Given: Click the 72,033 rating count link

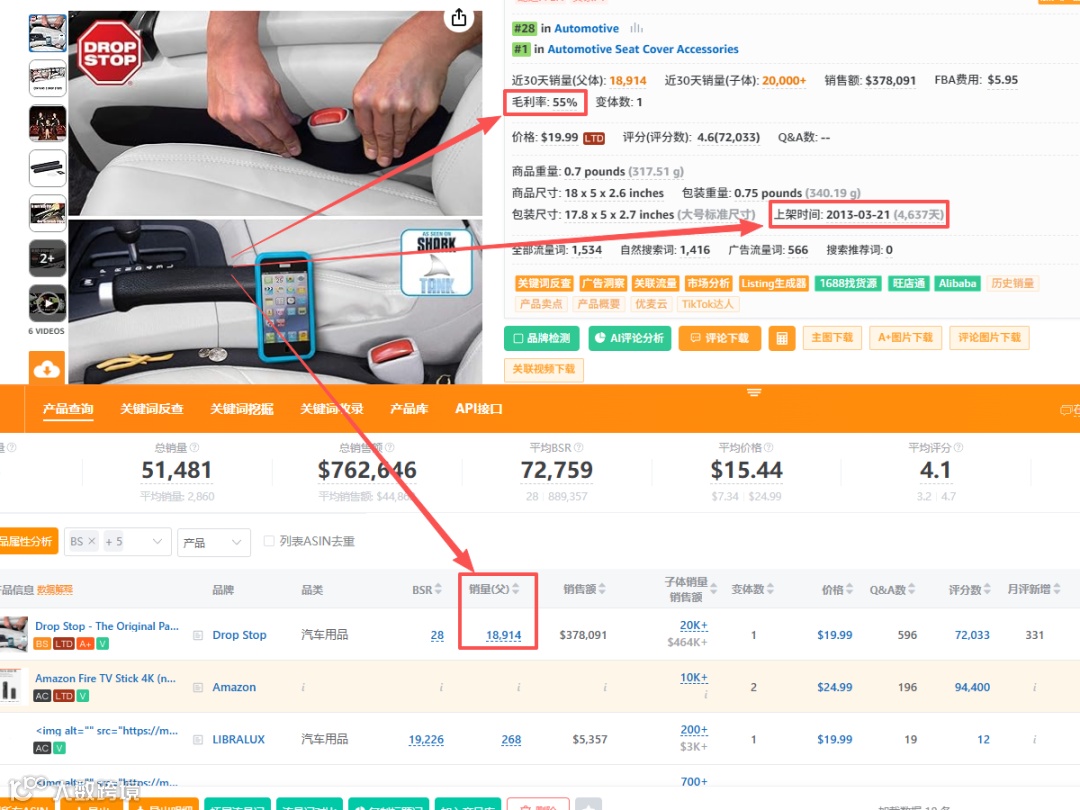Looking at the screenshot, I should click(972, 635).
